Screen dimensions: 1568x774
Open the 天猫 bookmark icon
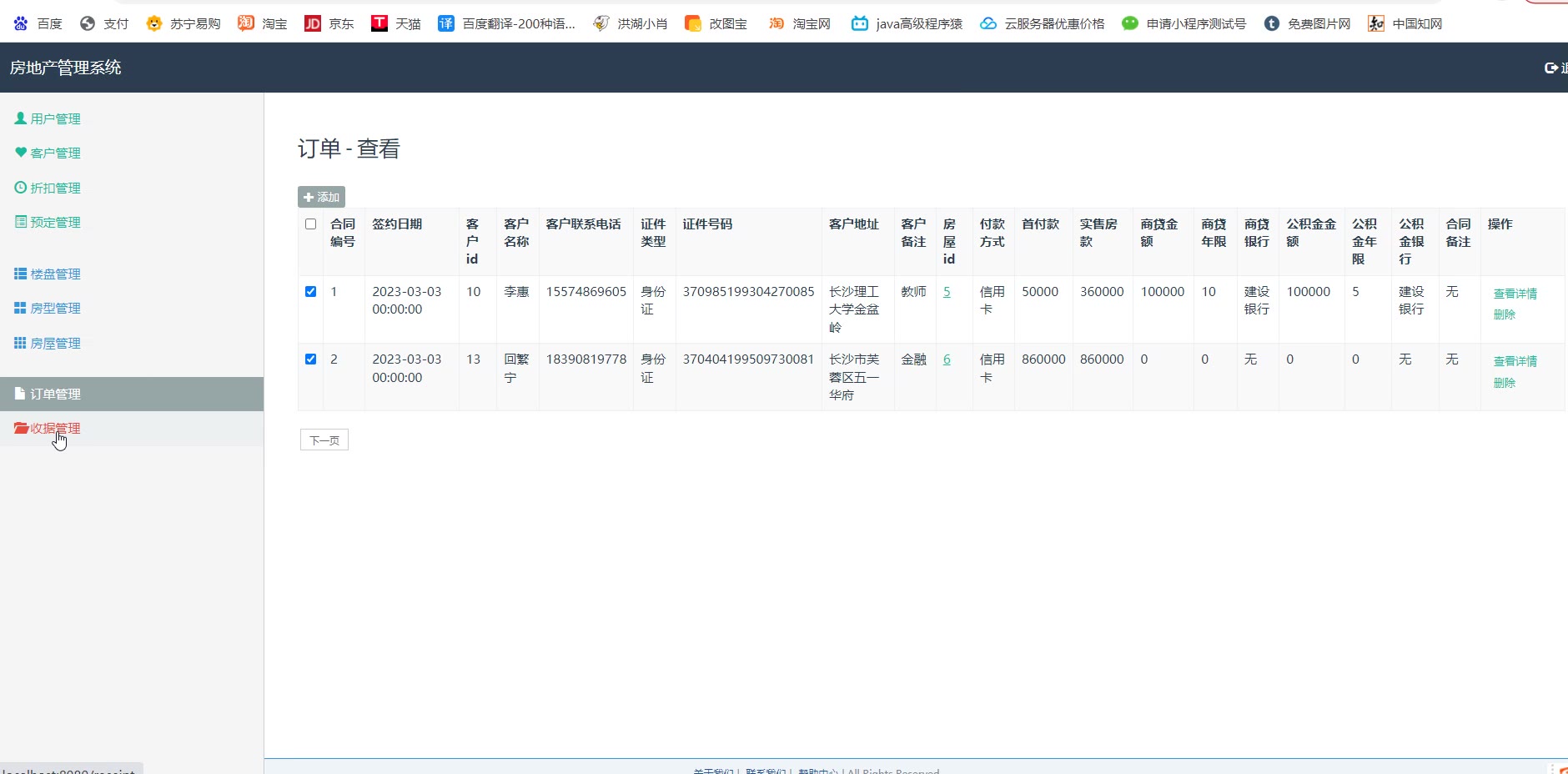379,23
